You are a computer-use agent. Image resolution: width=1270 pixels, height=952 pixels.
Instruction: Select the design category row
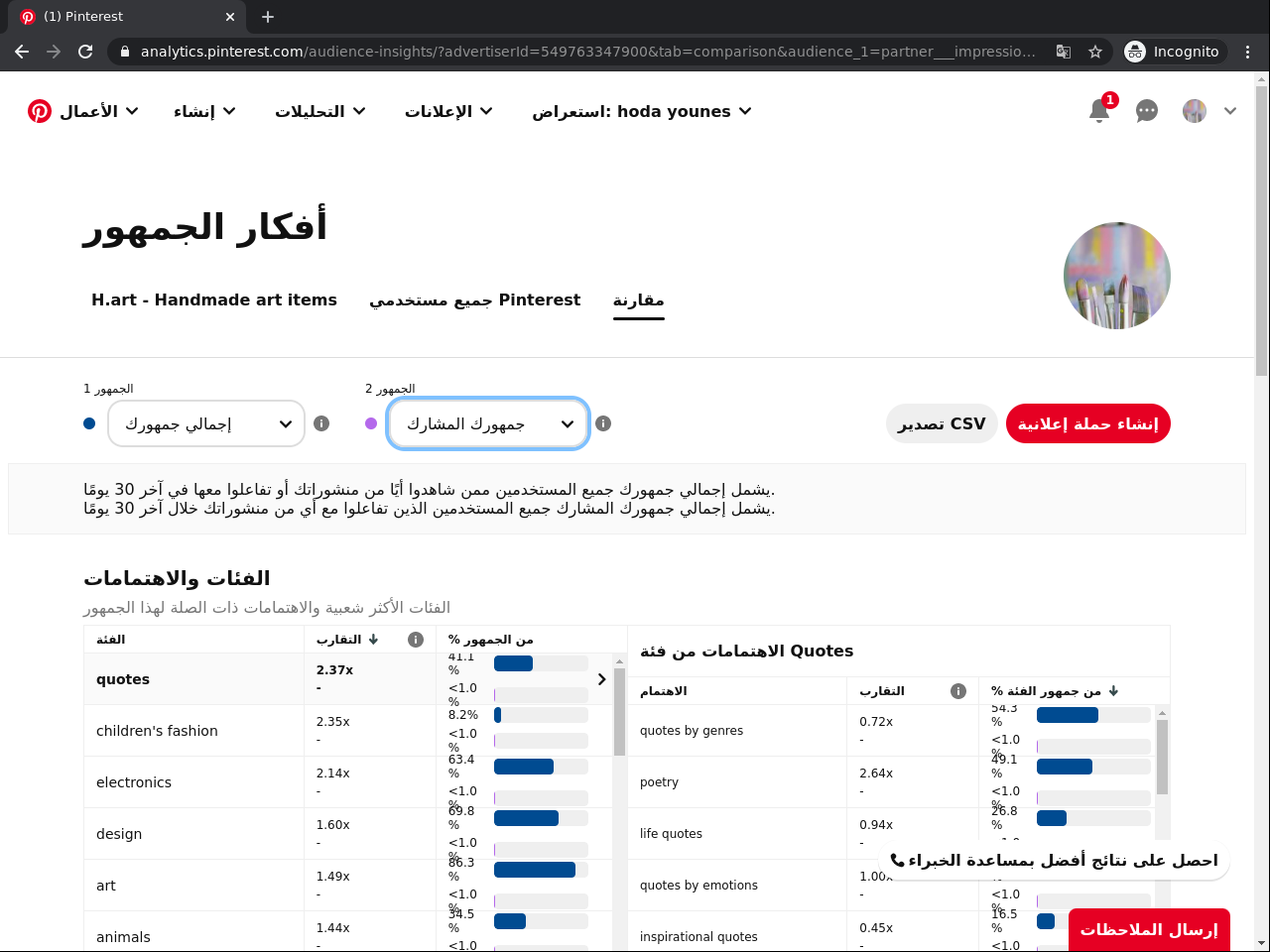coord(347,834)
